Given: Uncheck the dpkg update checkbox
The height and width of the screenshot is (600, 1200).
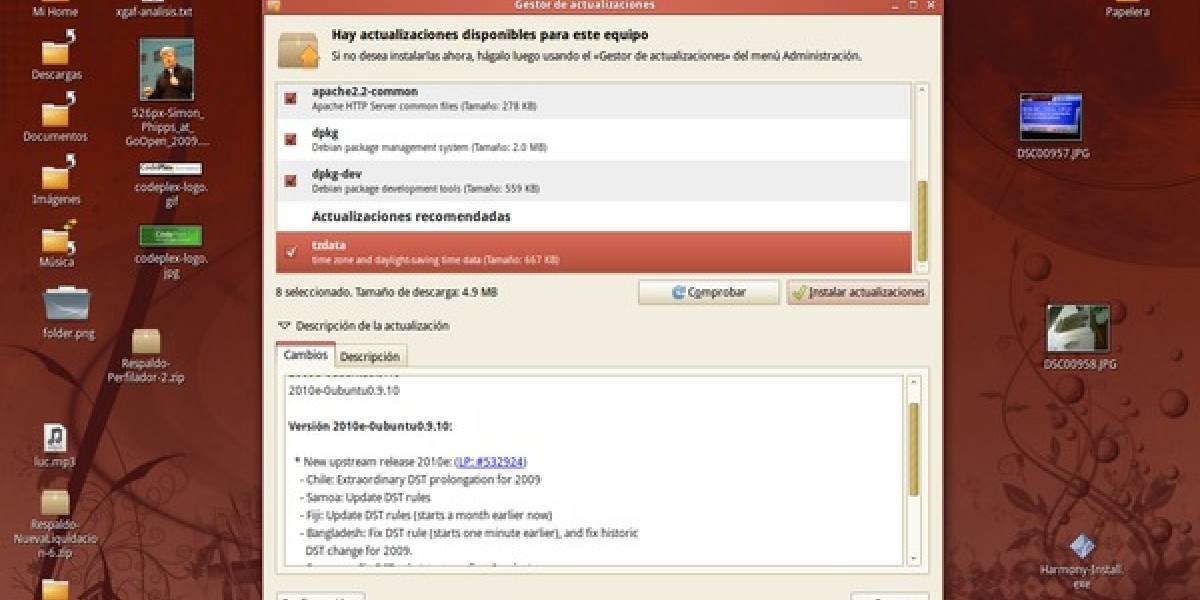Looking at the screenshot, I should pyautogui.click(x=291, y=139).
